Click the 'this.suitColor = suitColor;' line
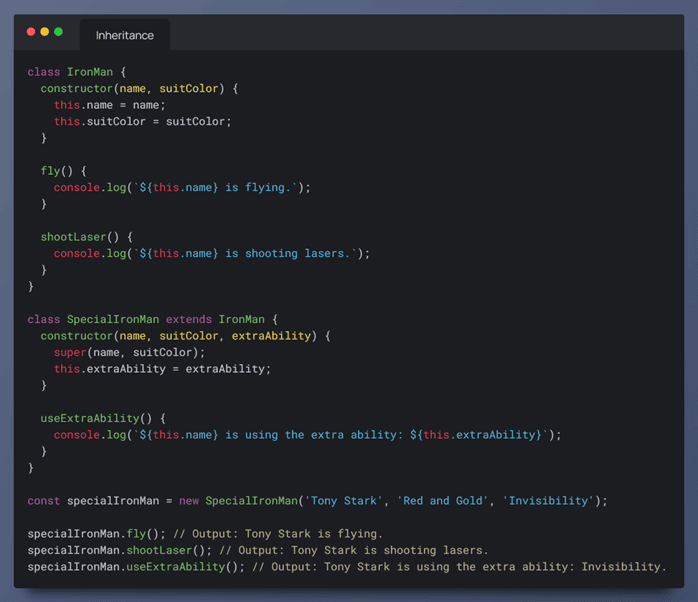This screenshot has width=698, height=602. (142, 122)
